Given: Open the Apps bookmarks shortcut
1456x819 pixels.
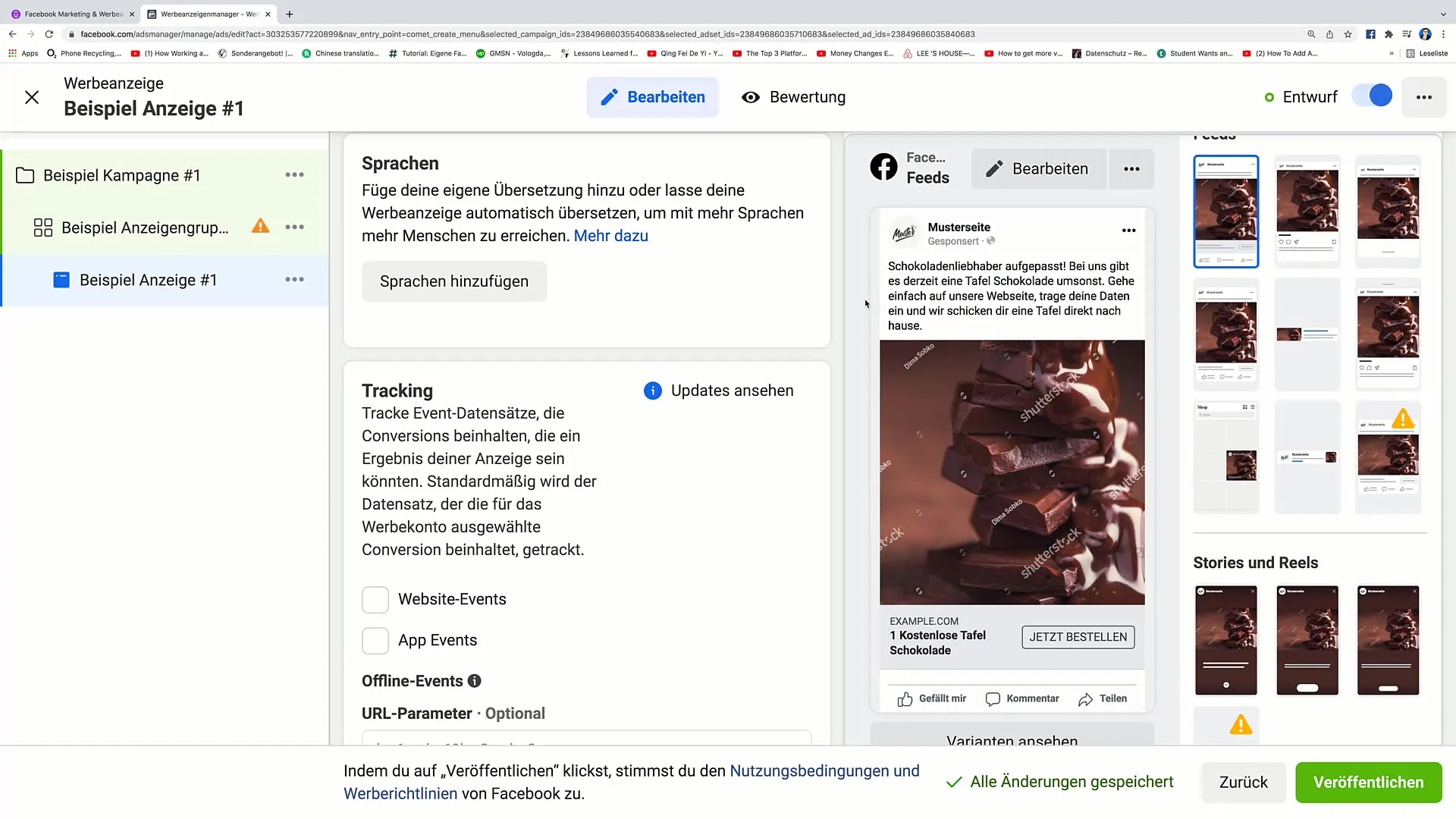Looking at the screenshot, I should 23,53.
